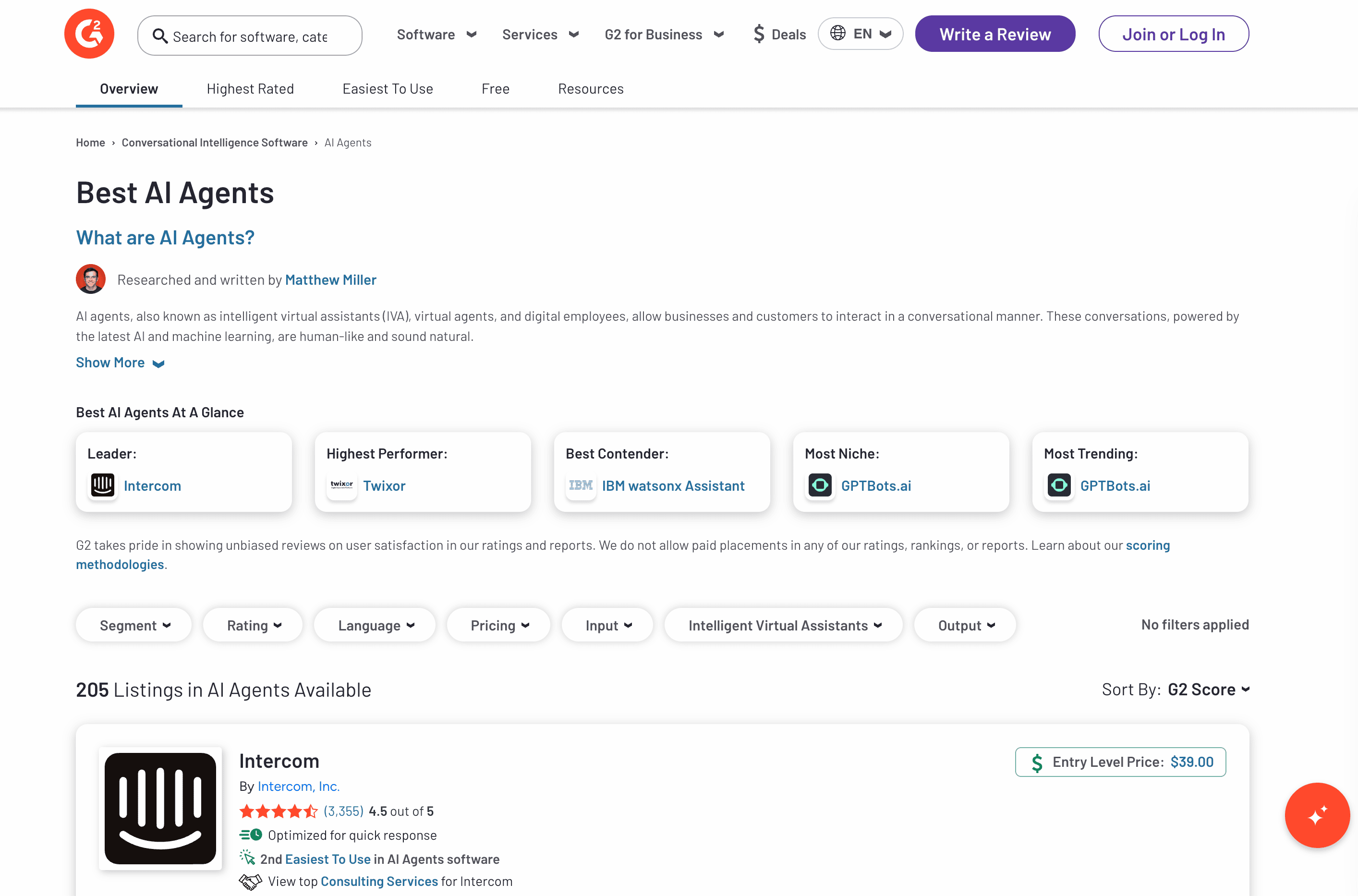The image size is (1358, 896).
Task: Click the G2 logo icon
Action: click(89, 34)
